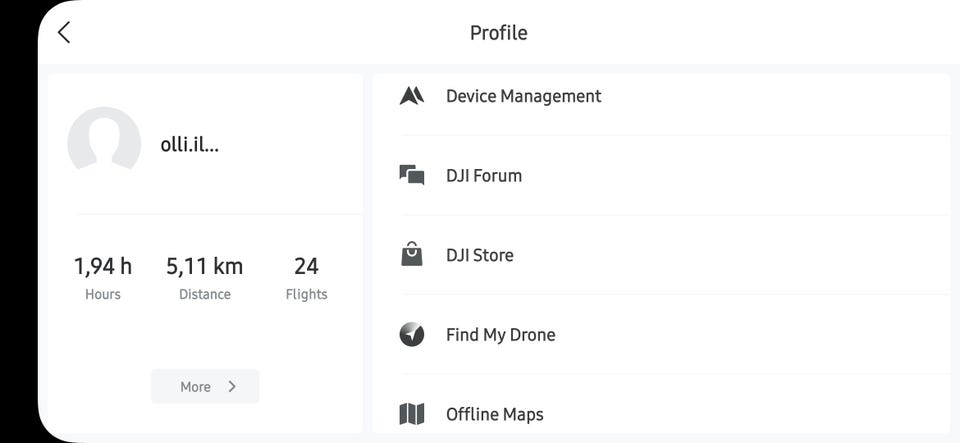The width and height of the screenshot is (960, 443).
Task: Tap the Device Management drone icon
Action: [x=411, y=96]
